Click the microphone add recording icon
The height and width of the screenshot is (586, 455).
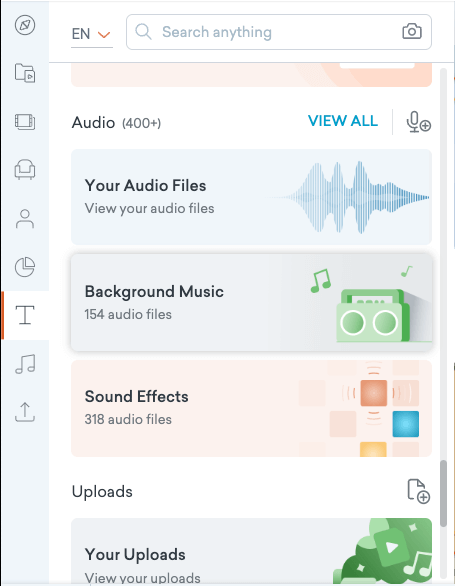click(418, 122)
